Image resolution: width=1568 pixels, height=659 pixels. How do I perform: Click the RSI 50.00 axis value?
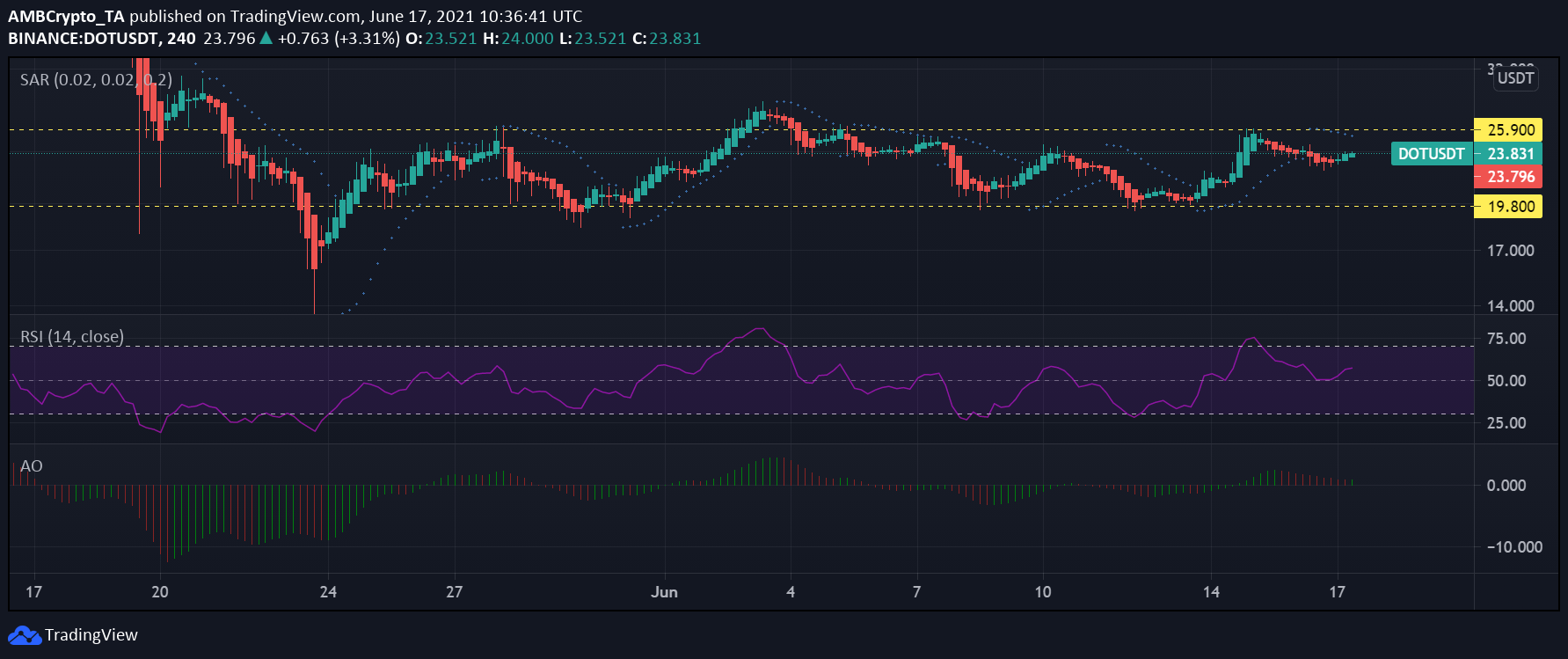click(1506, 381)
